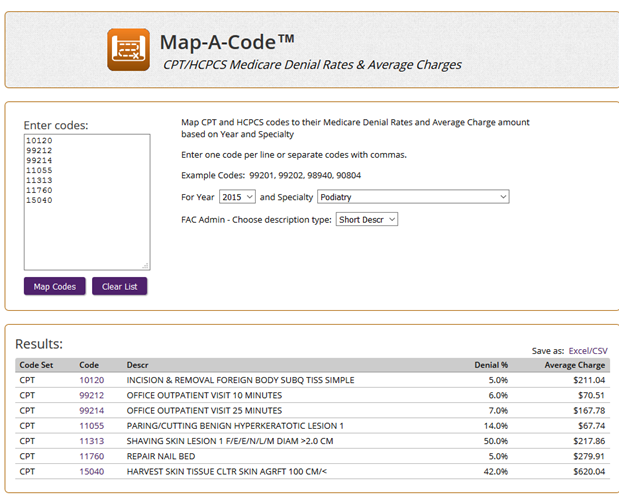Click HARVEST SKIN TISSUE description text

227,471
